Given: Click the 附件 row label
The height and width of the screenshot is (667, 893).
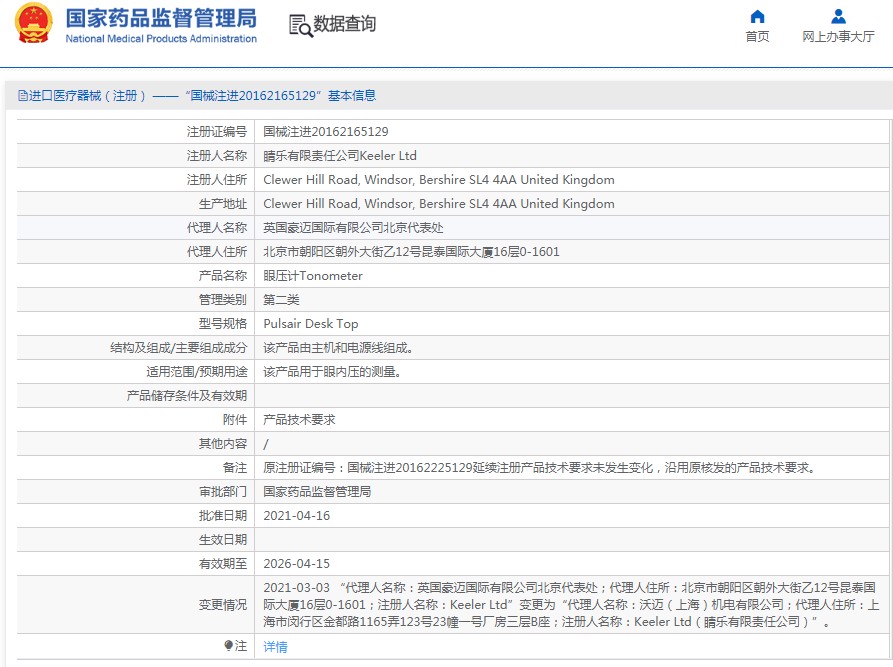Looking at the screenshot, I should 235,420.
